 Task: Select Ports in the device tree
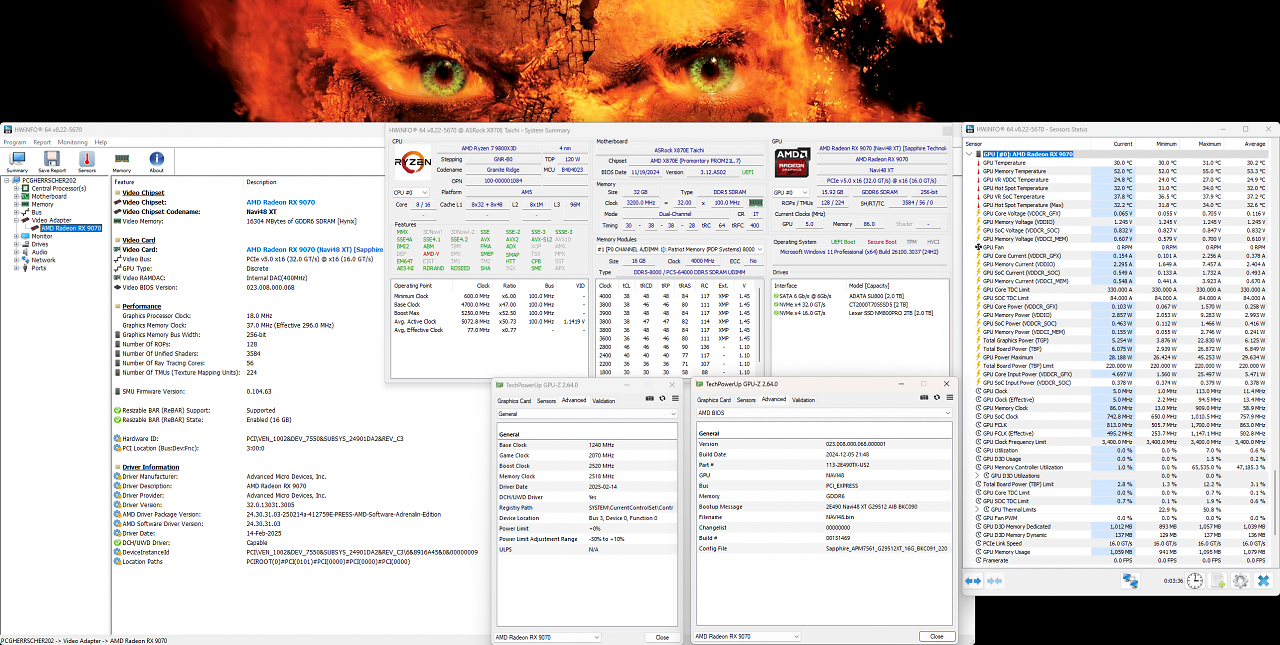38,268
